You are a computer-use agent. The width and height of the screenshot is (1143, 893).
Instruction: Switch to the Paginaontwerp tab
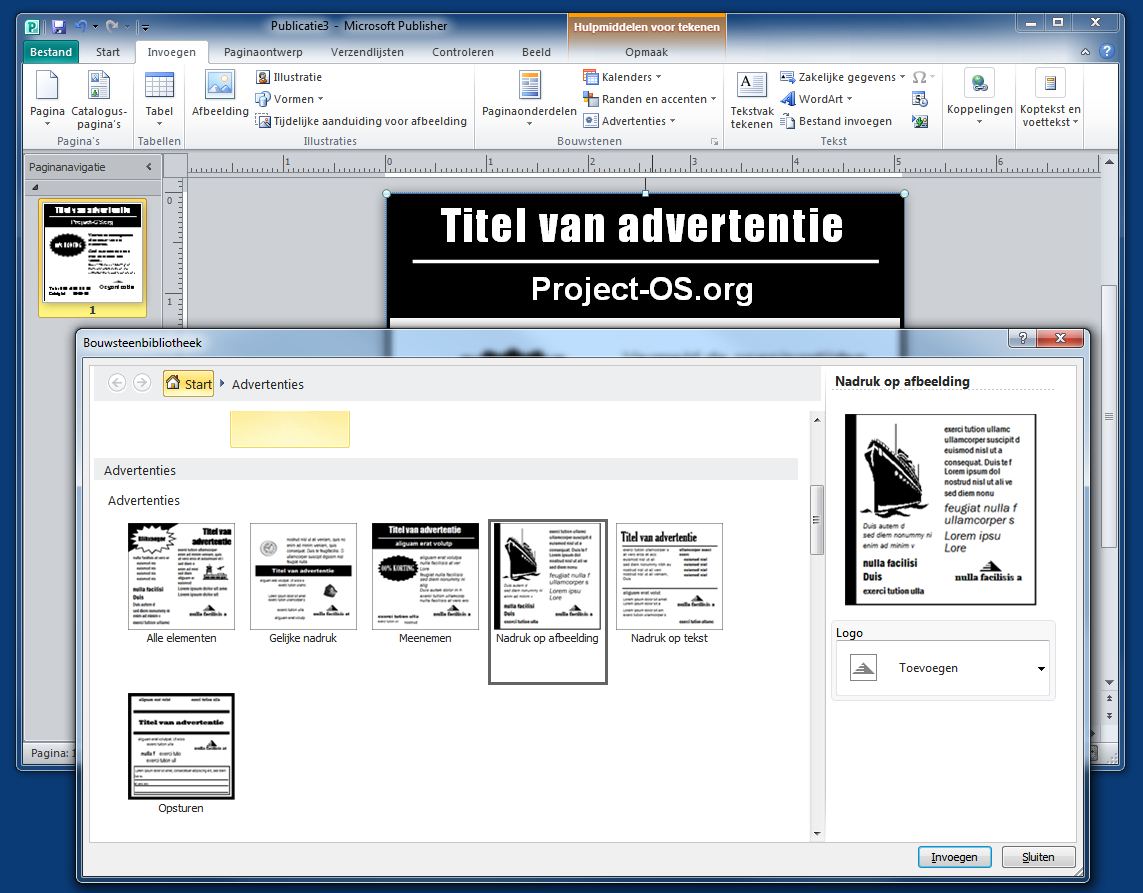(263, 52)
